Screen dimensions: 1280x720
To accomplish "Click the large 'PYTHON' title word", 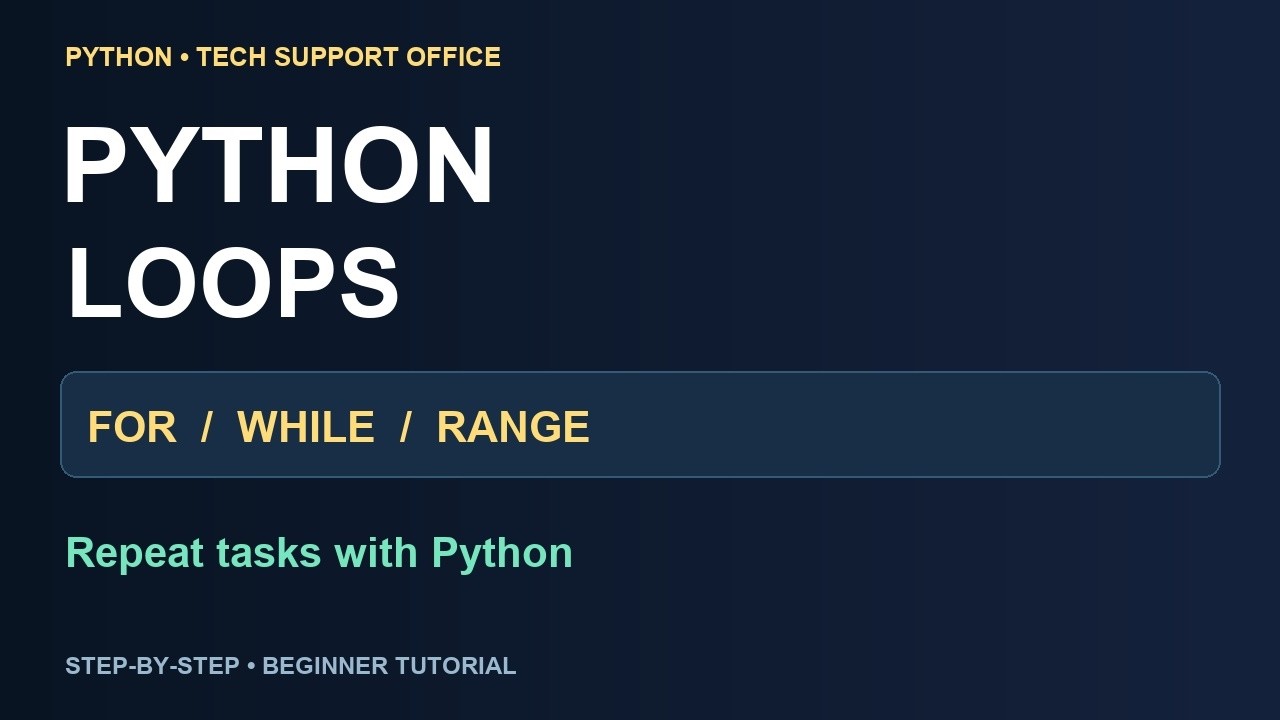I will pos(279,166).
